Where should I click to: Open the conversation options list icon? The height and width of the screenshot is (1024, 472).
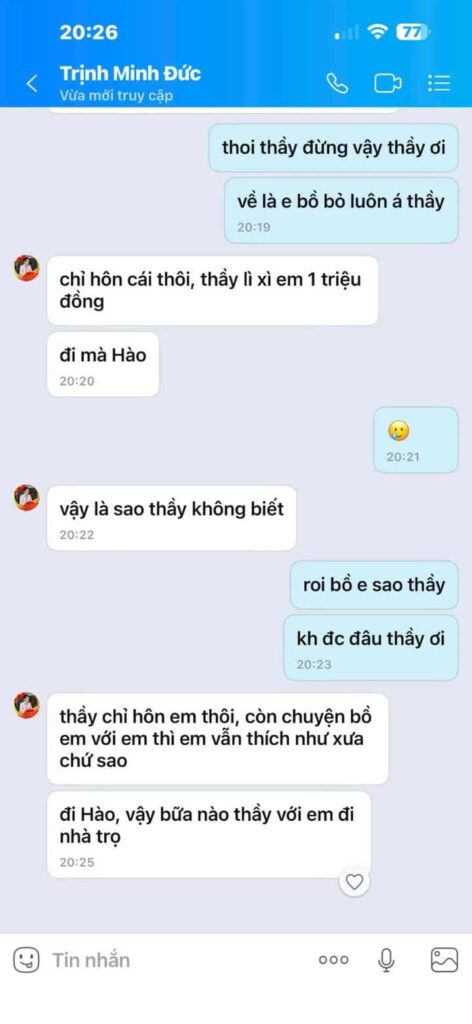[439, 83]
